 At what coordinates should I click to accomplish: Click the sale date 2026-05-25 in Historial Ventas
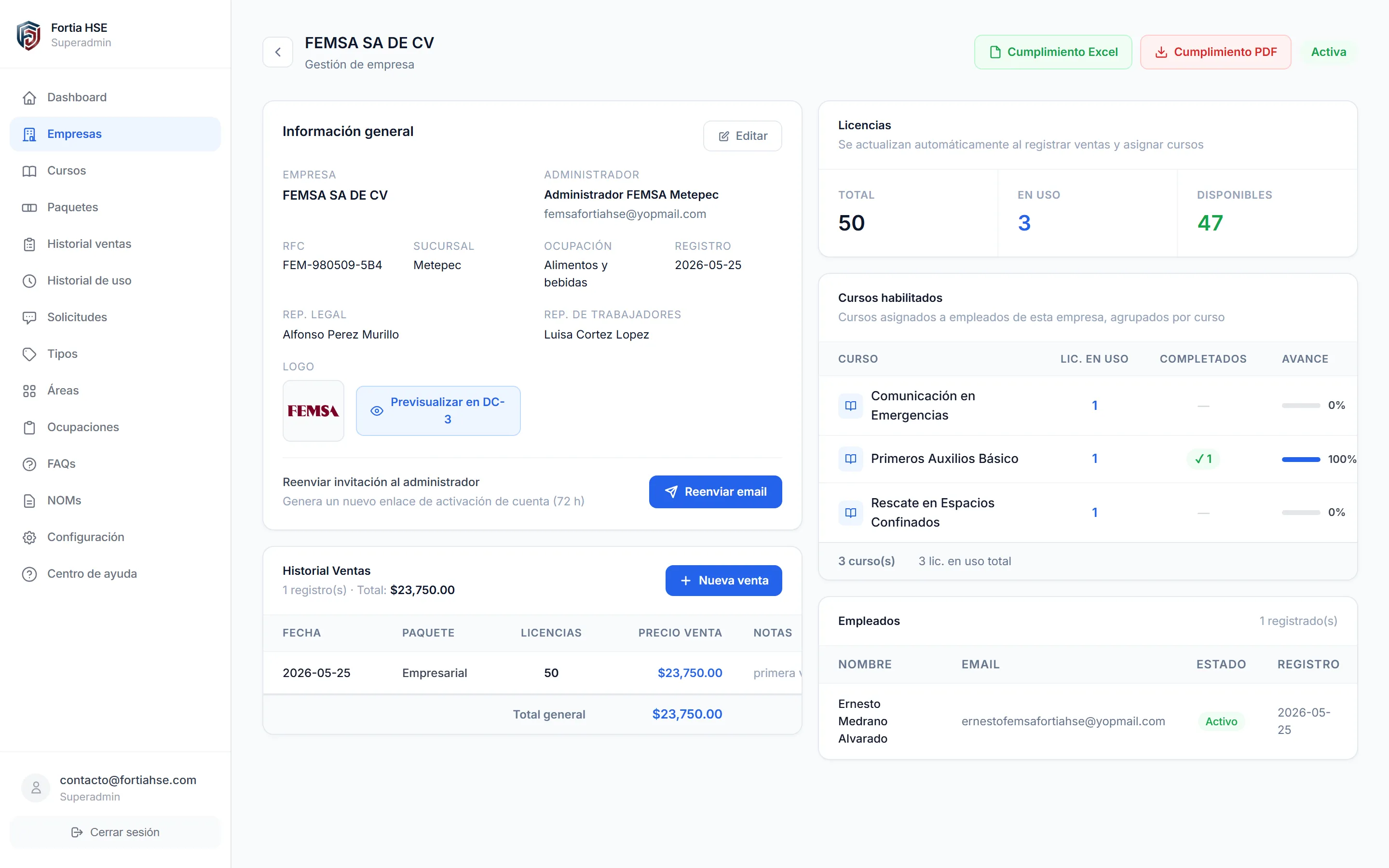click(317, 673)
